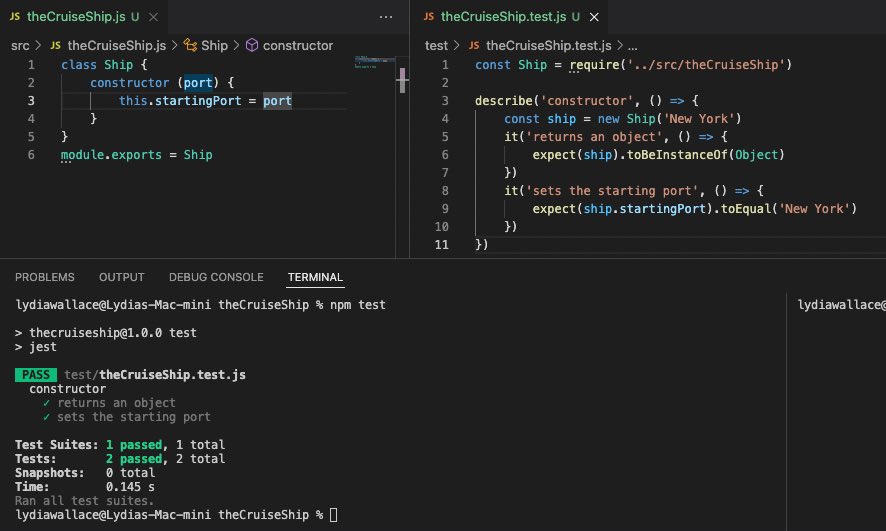Screen dimensions: 886x531
Task: Click 'this.startingPort = port' code line
Action: tap(205, 101)
